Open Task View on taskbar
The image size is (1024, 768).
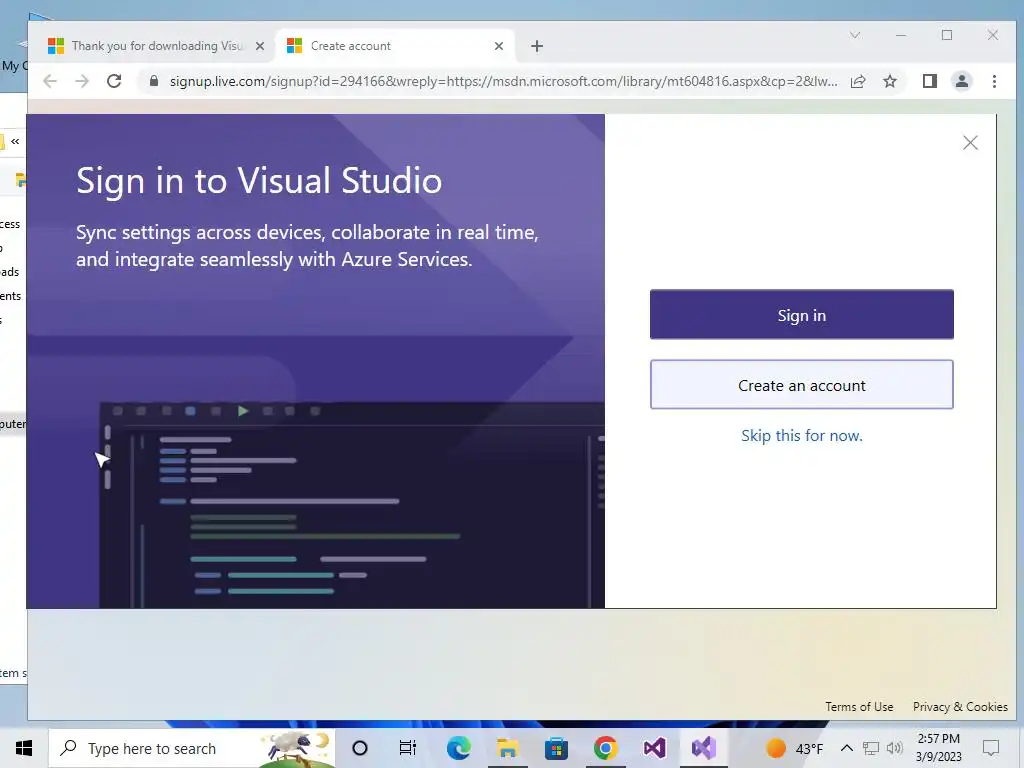[x=408, y=748]
